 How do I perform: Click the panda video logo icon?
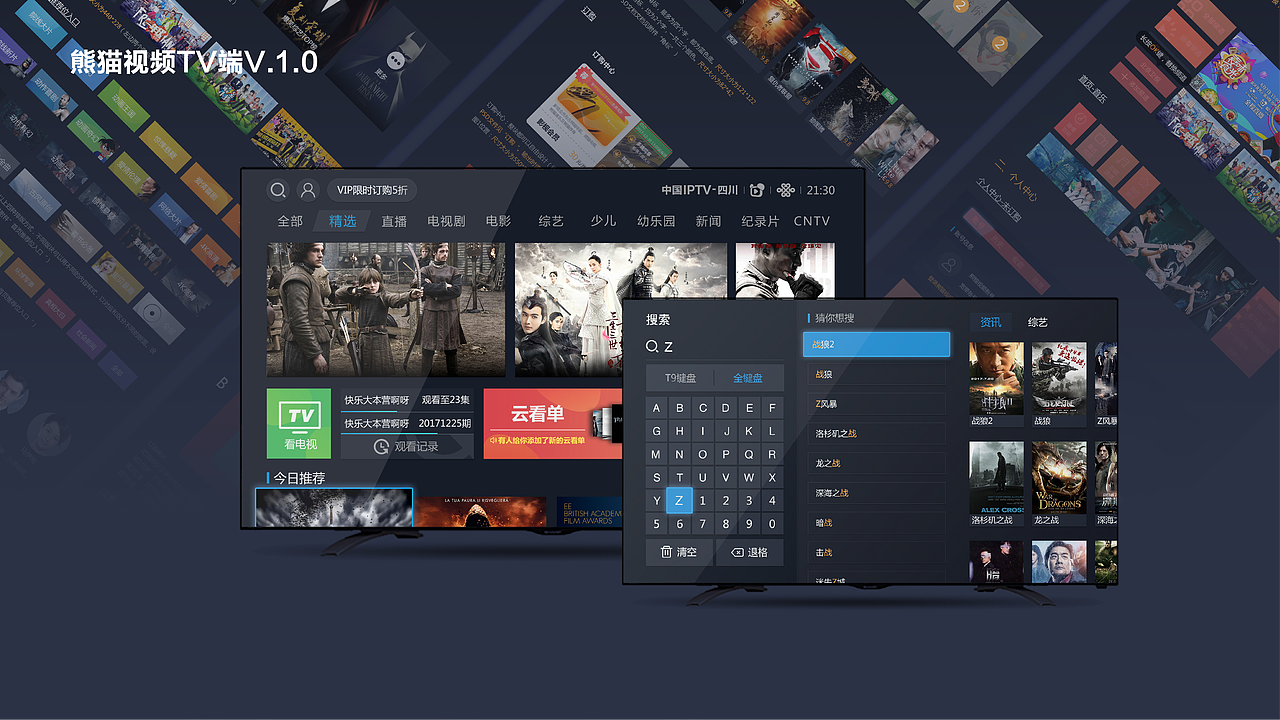point(757,190)
